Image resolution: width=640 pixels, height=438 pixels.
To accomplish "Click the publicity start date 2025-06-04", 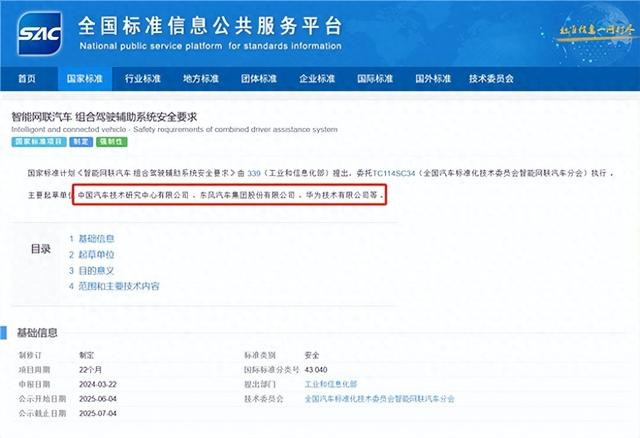I will (x=98, y=399).
